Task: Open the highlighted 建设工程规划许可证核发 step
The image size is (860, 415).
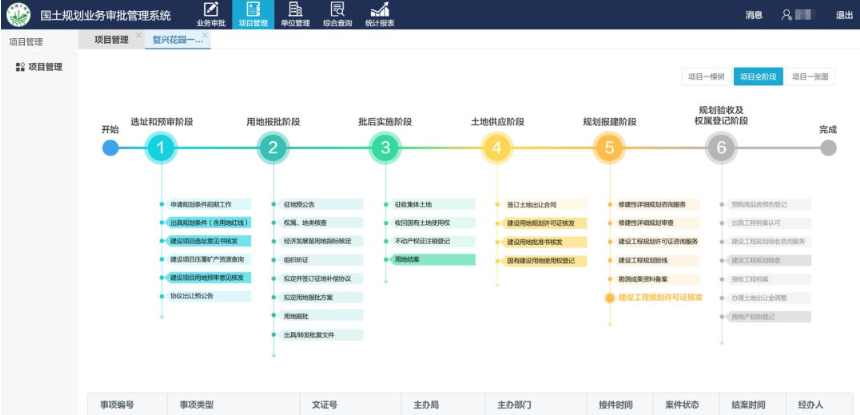Action: point(660,297)
